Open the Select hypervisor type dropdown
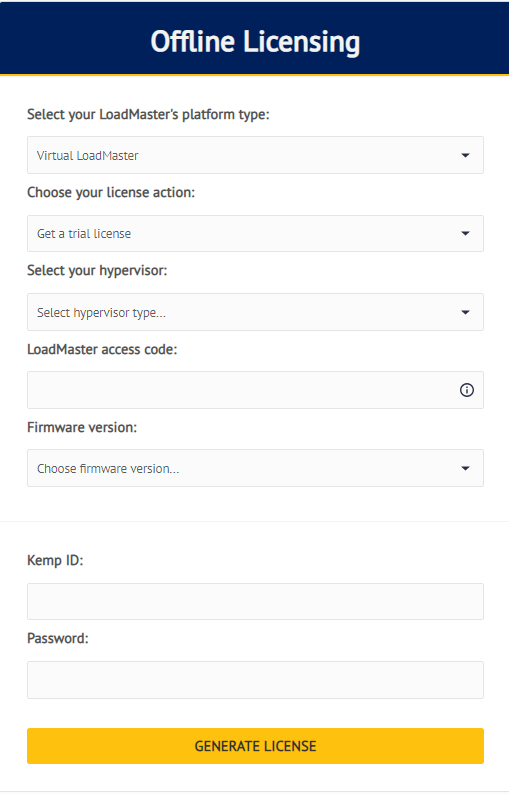 point(255,312)
